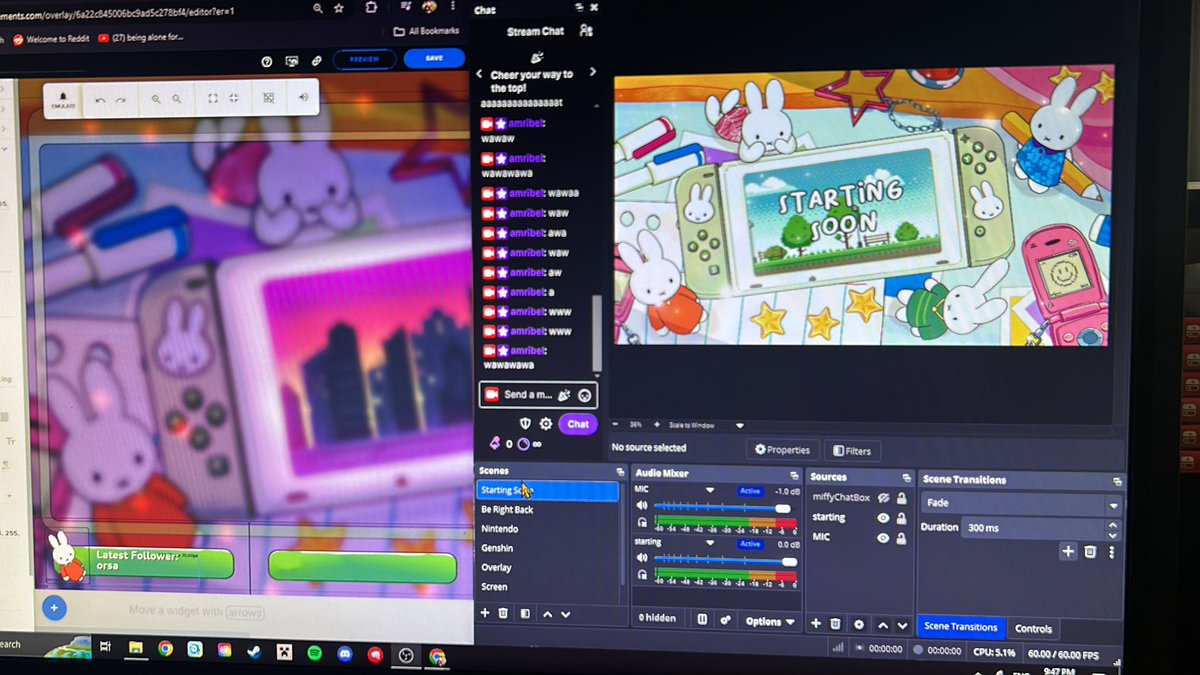The width and height of the screenshot is (1200, 675).
Task: Click the purple Chat send button
Action: point(578,424)
